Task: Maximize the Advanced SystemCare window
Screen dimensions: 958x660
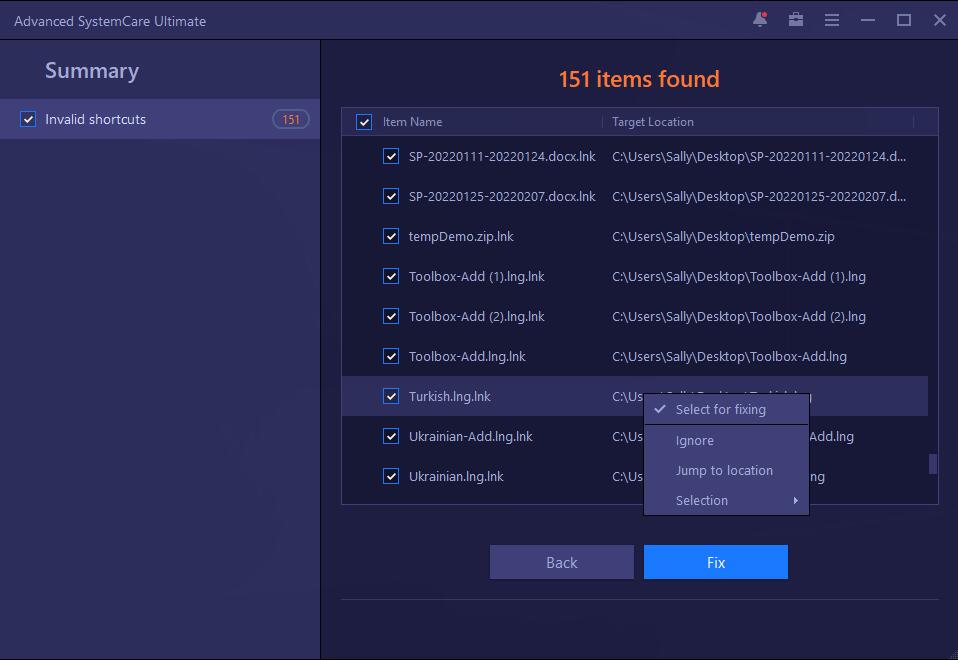Action: click(x=904, y=20)
